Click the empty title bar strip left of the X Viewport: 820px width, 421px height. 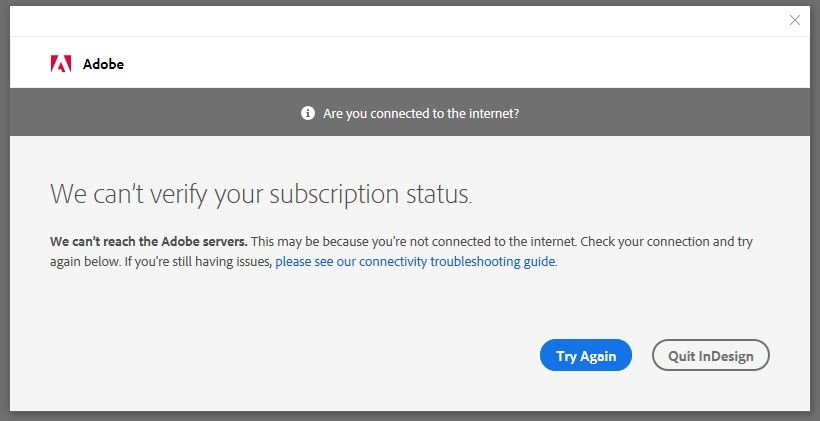(400, 20)
